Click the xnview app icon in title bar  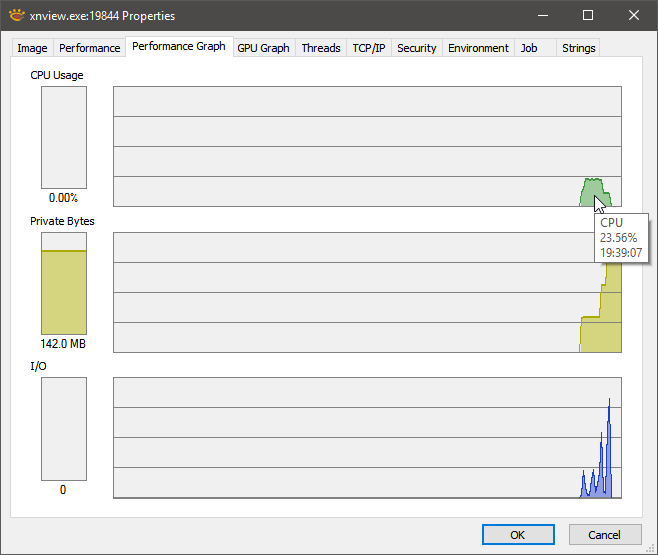pyautogui.click(x=17, y=16)
